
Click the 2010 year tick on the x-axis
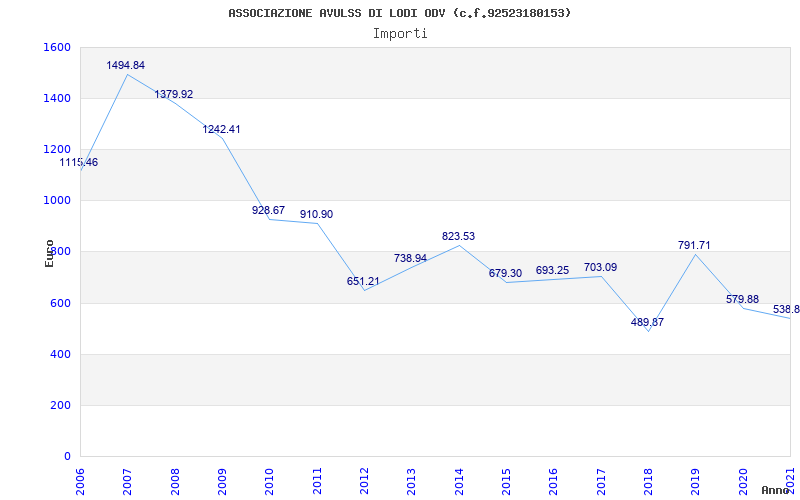tap(269, 480)
